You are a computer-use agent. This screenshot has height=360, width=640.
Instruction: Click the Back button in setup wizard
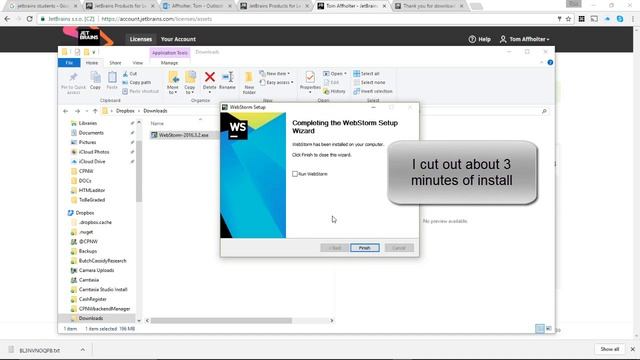tap(334, 248)
